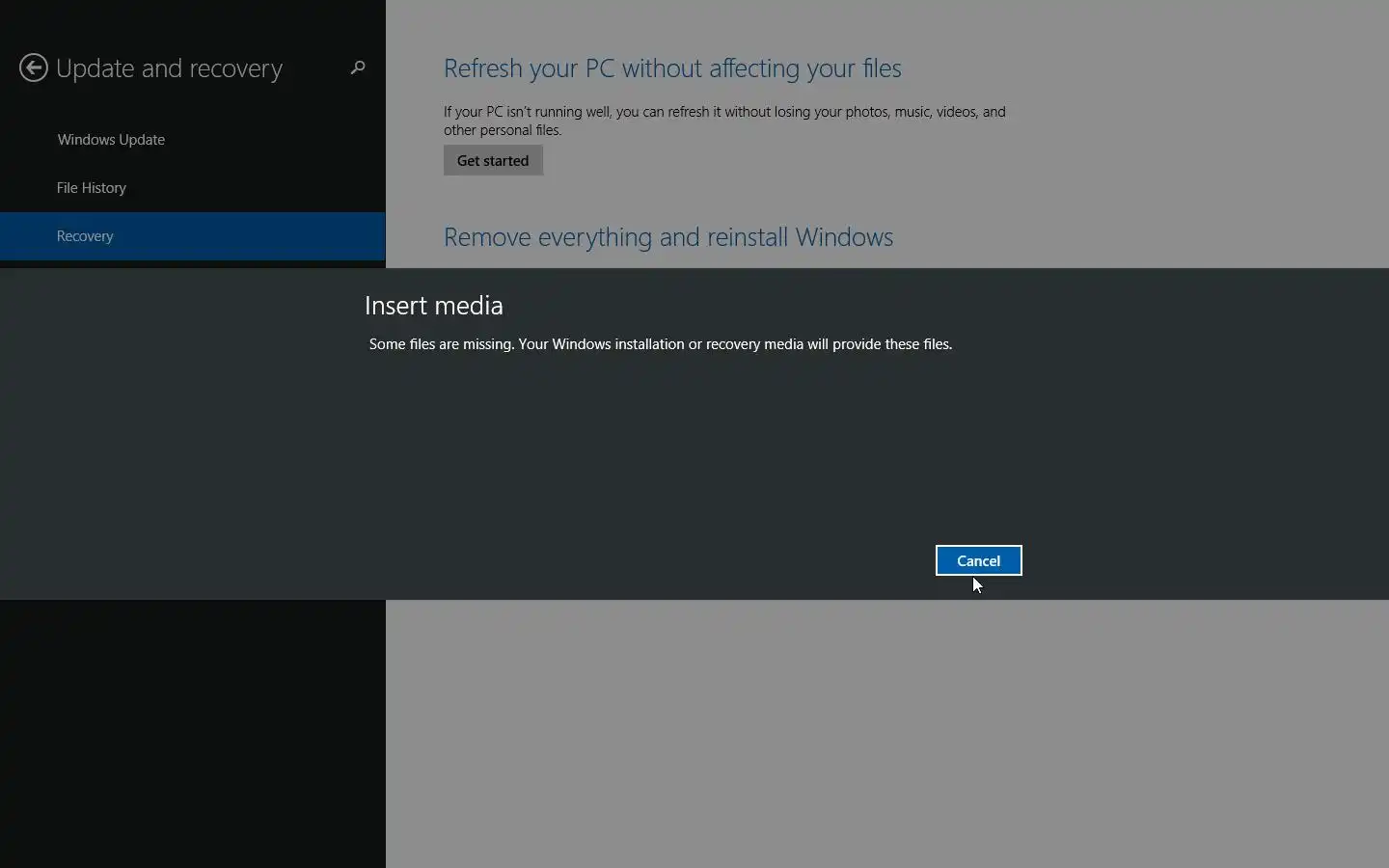Click 'Remove everything and reinstall Windows' heading

point(668,237)
